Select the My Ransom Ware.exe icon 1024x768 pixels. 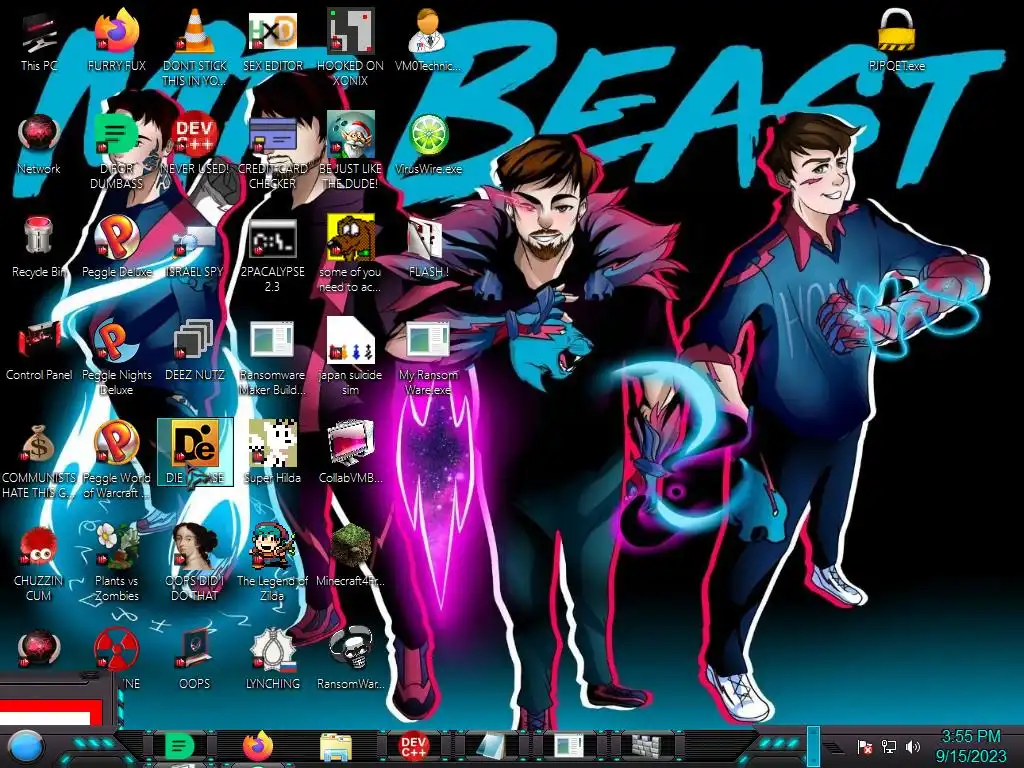click(428, 358)
